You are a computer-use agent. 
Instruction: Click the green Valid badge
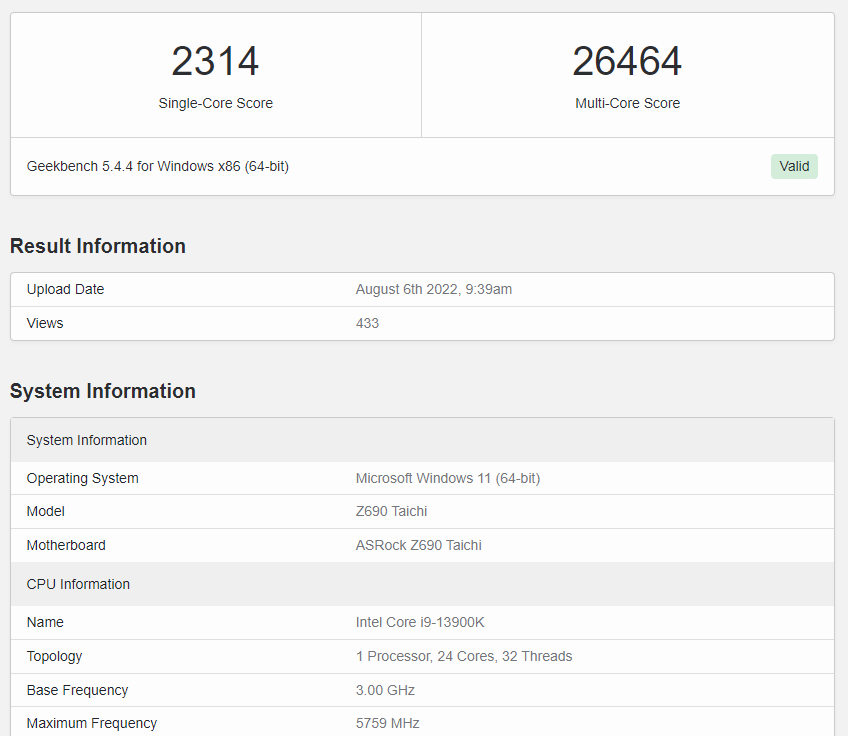pos(794,166)
